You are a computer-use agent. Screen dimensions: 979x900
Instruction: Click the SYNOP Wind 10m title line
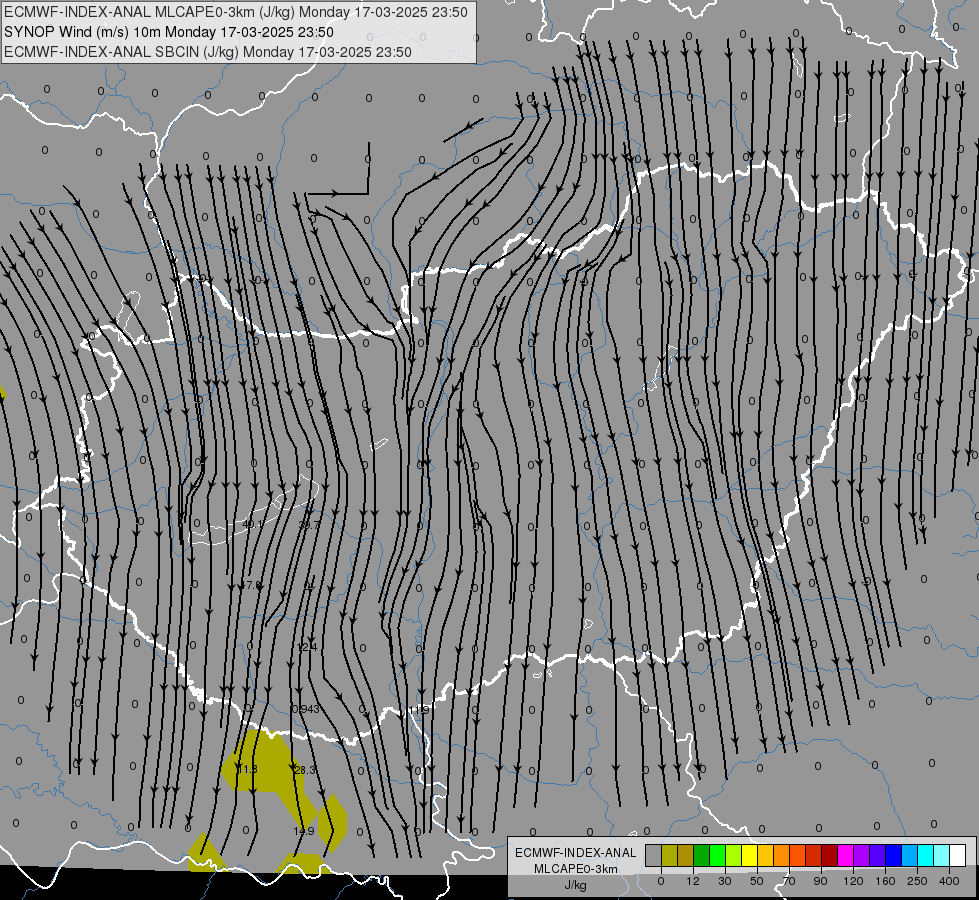[169, 32]
